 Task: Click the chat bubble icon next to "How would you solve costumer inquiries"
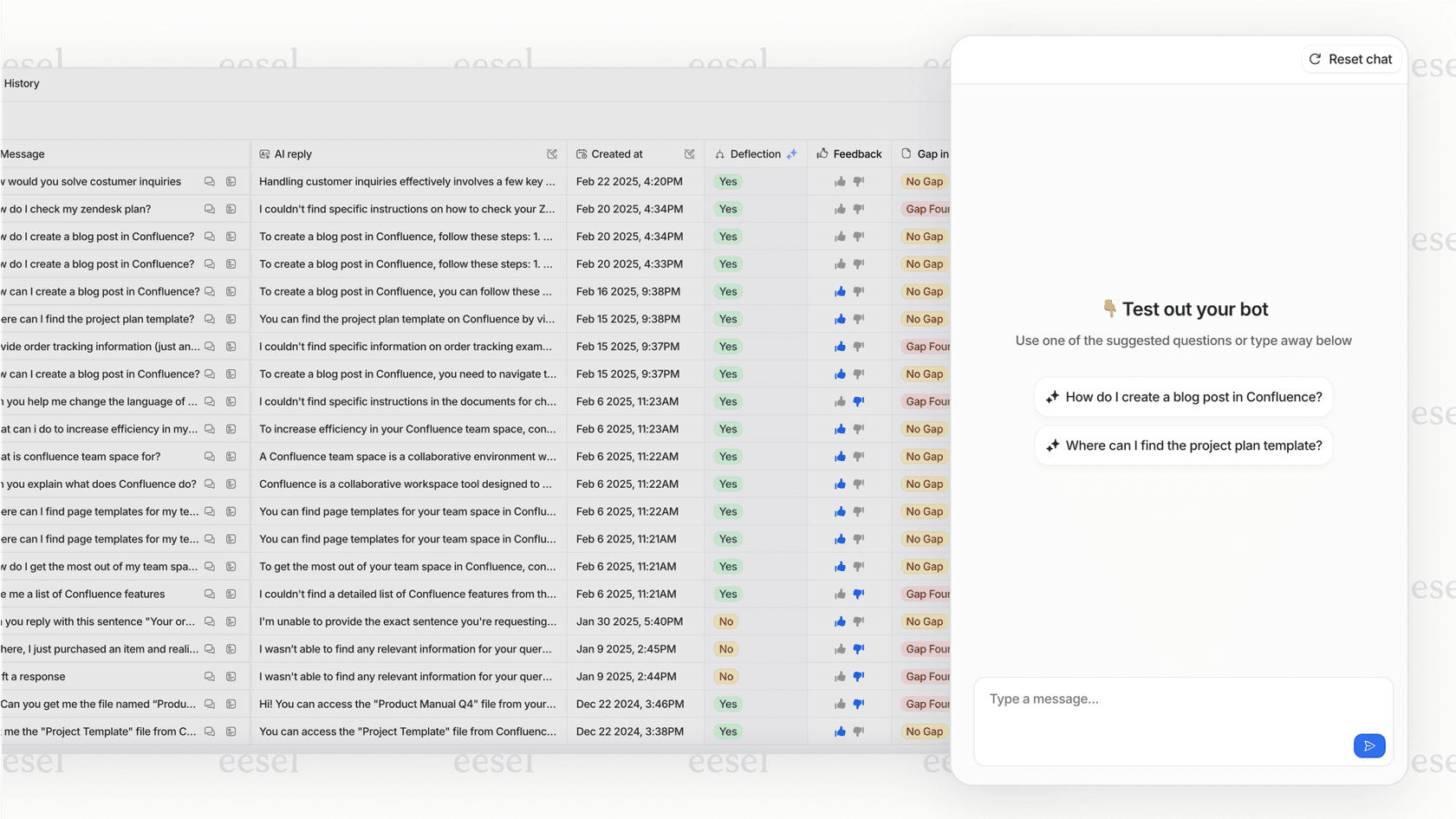[x=209, y=182]
